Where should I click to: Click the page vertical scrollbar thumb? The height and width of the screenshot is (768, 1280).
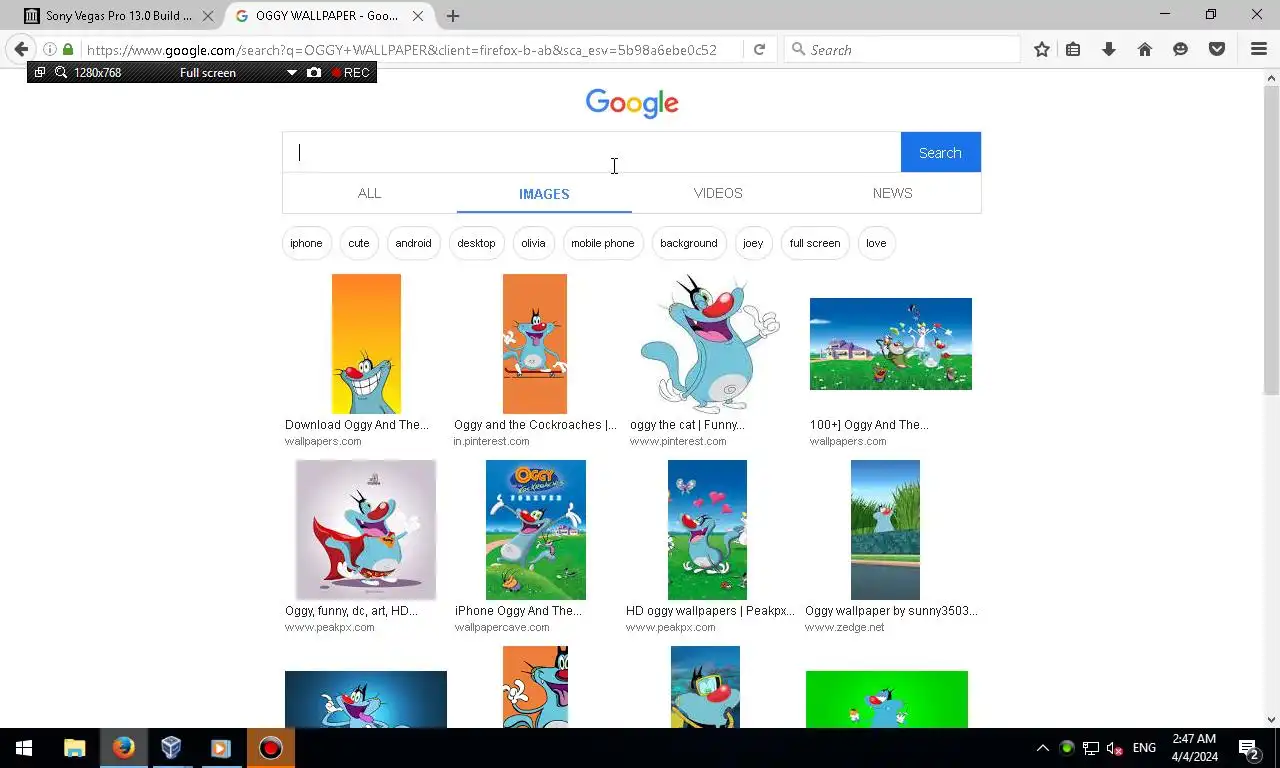pyautogui.click(x=1272, y=240)
